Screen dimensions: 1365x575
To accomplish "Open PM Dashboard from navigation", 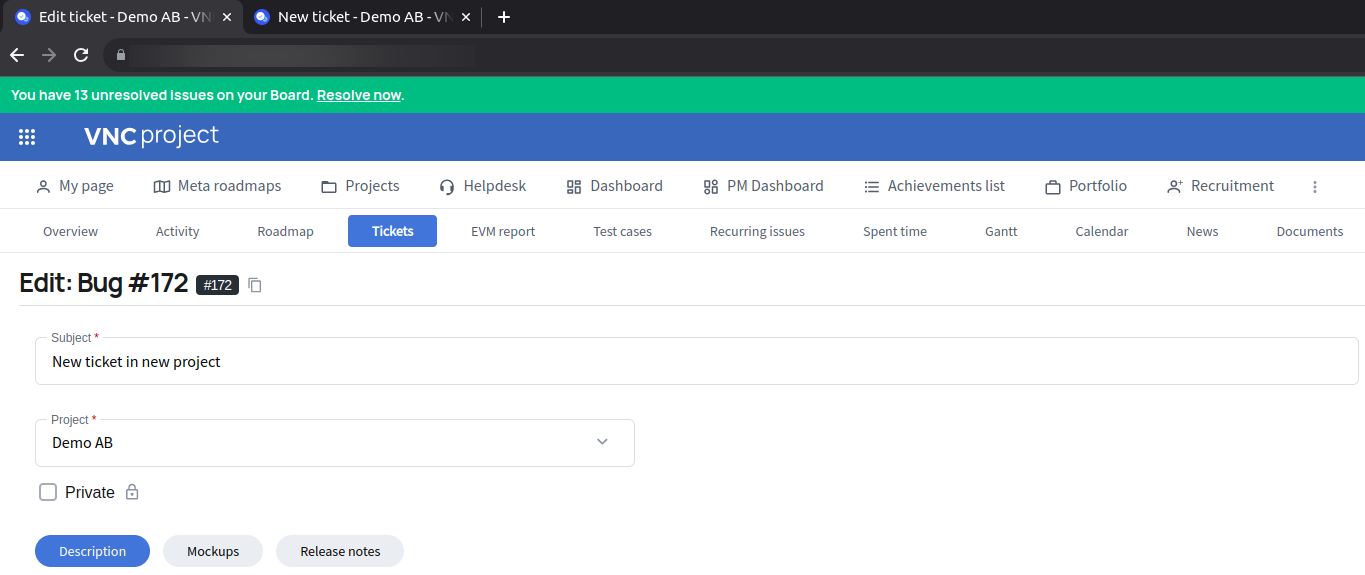I will click(764, 186).
